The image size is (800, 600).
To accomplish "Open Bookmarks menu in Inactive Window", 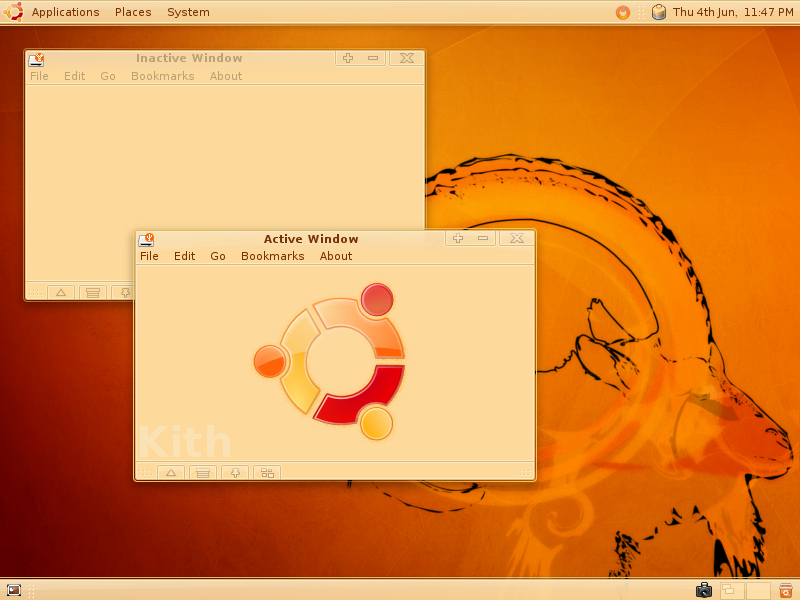I will coord(163,76).
